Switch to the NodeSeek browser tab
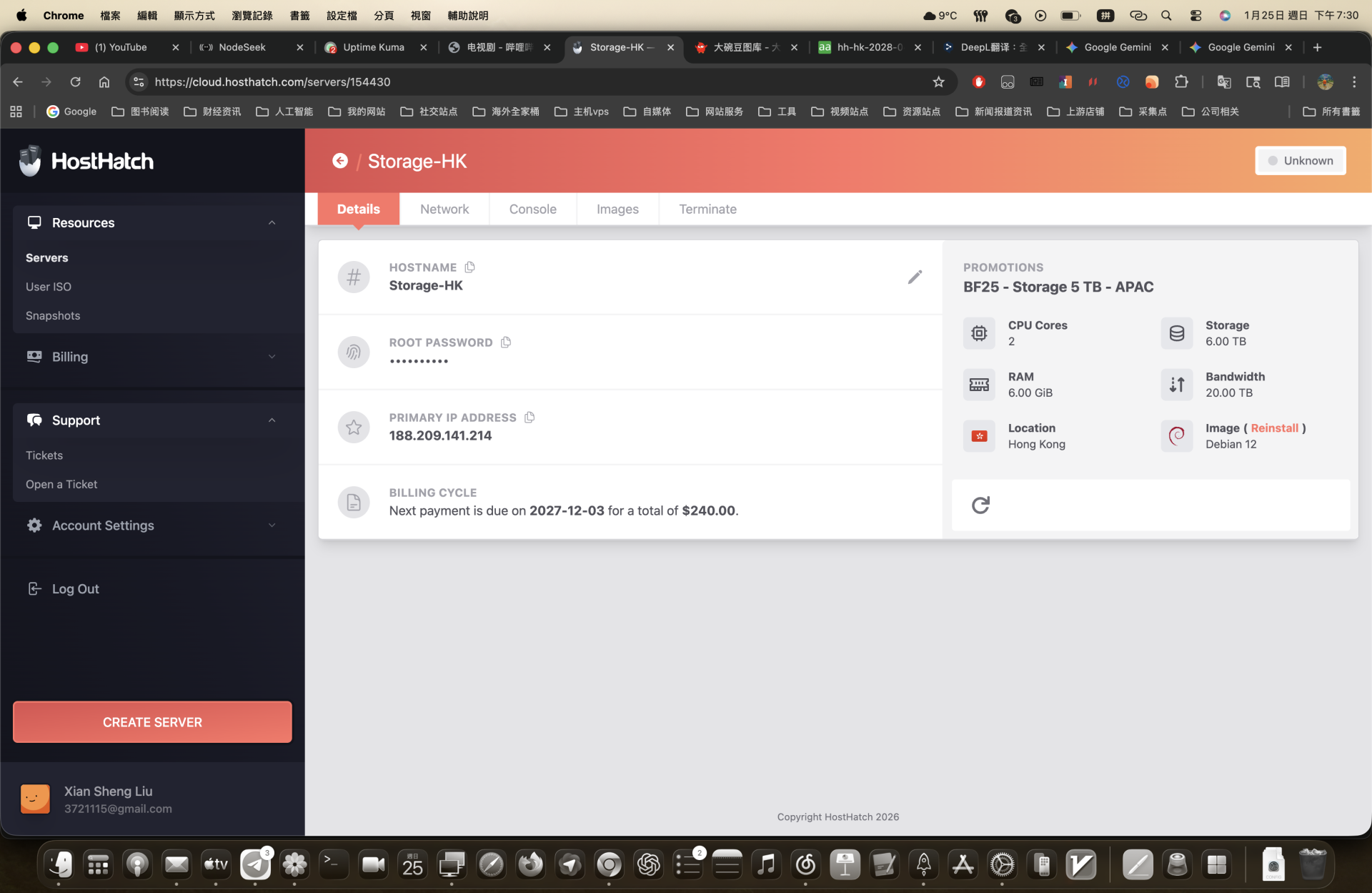 point(251,47)
